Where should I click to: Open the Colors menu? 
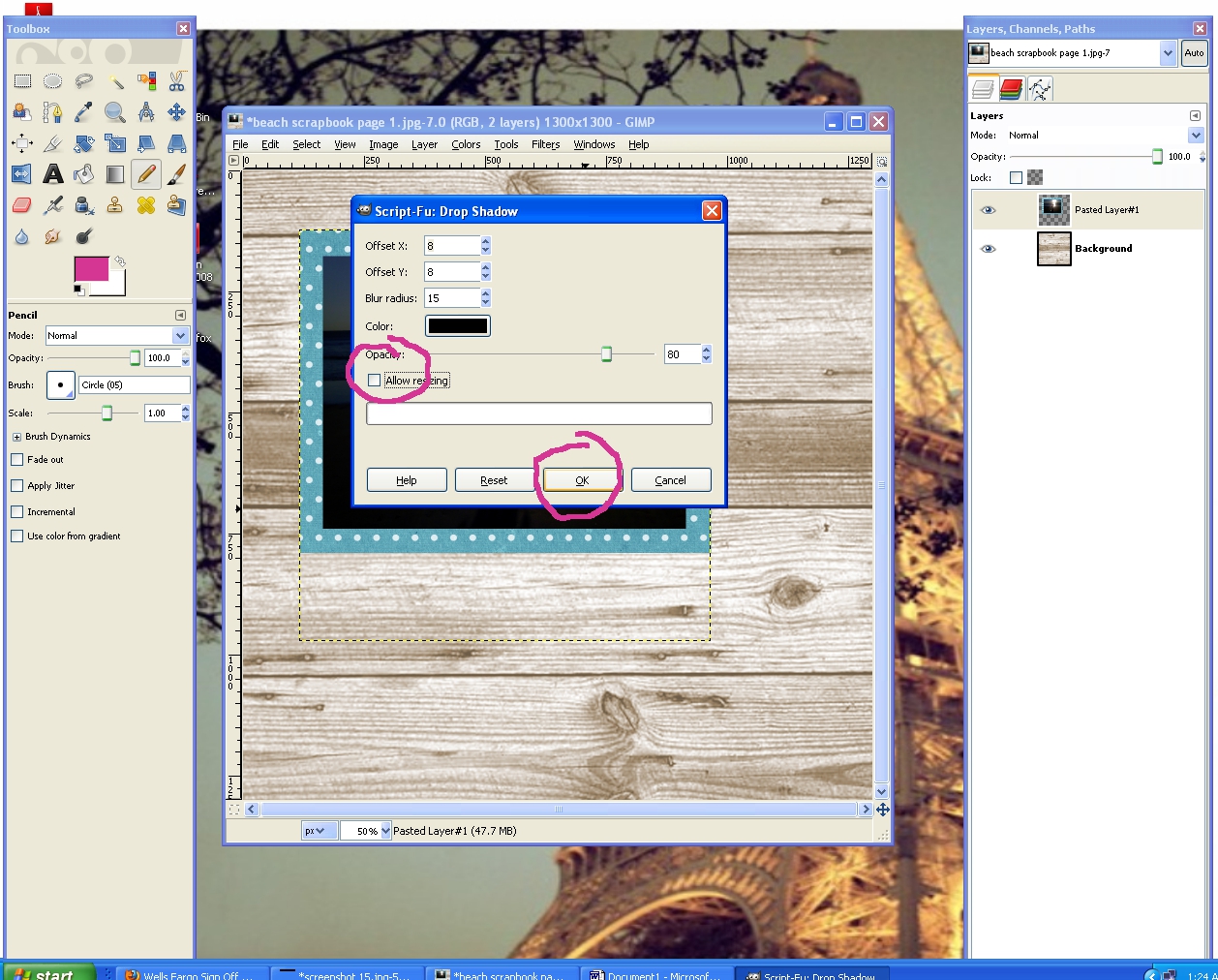(466, 144)
